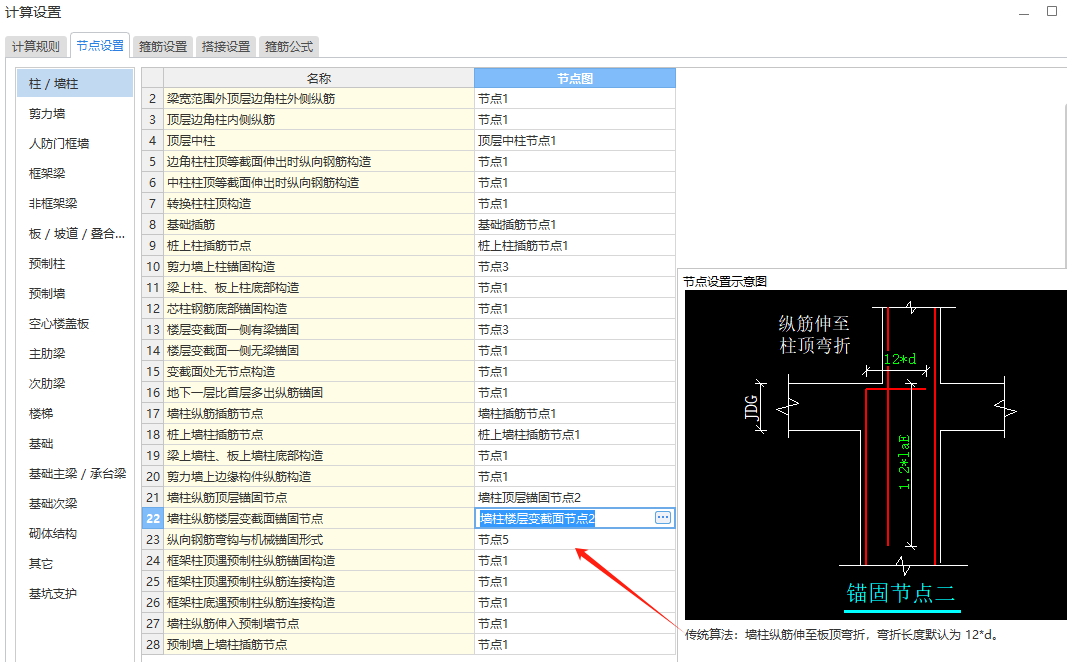Screen dimensions: 1067x662
Task: Open the 箍筋设置 tab
Action: pyautogui.click(x=163, y=46)
